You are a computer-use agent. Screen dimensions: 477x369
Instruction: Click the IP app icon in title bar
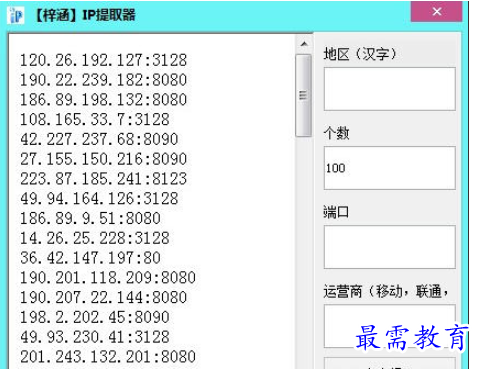[16, 15]
